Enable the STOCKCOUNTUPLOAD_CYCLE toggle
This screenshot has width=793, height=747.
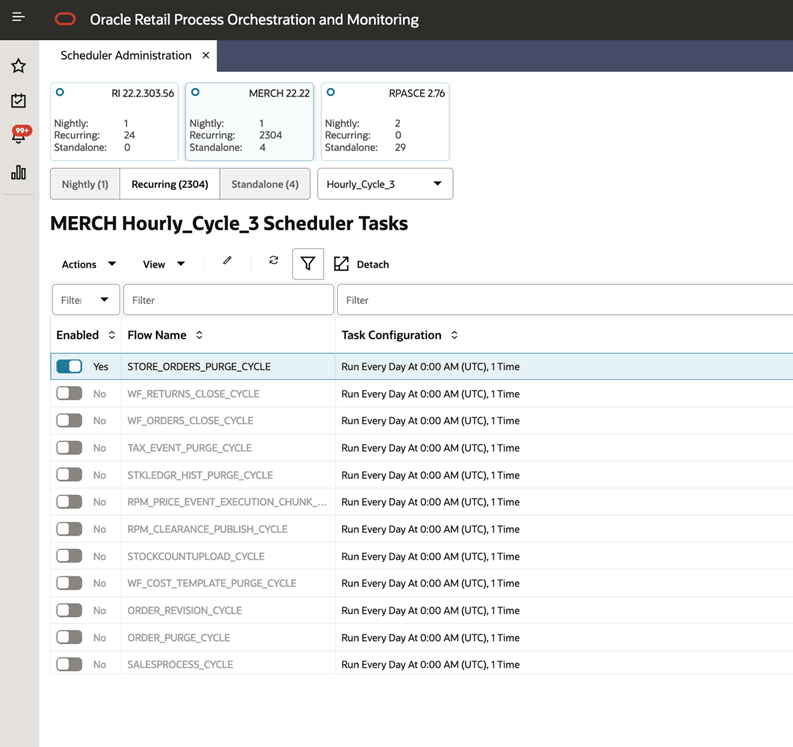[x=69, y=556]
